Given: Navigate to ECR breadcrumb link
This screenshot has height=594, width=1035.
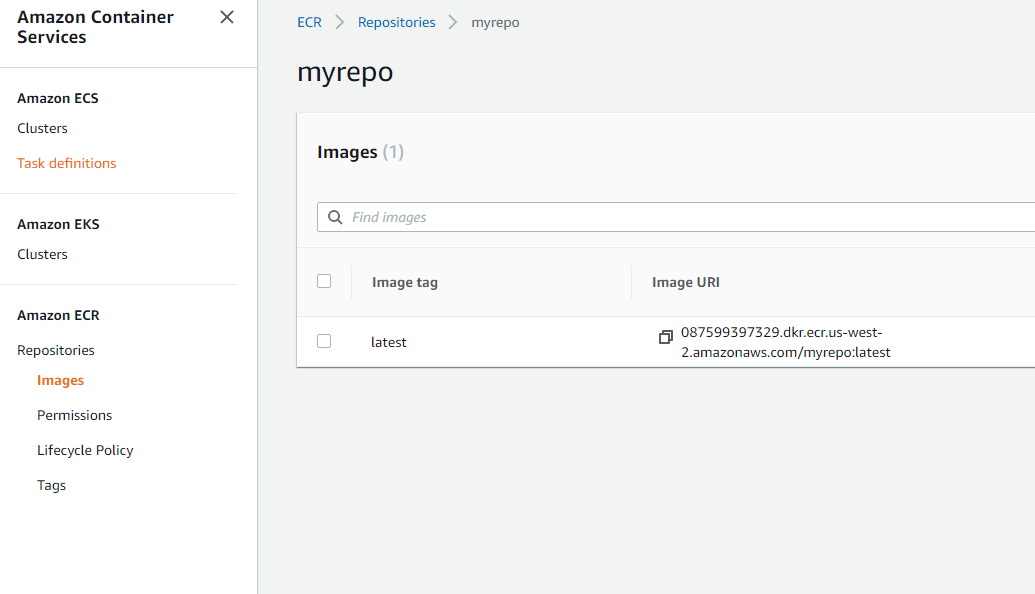Looking at the screenshot, I should [x=309, y=22].
